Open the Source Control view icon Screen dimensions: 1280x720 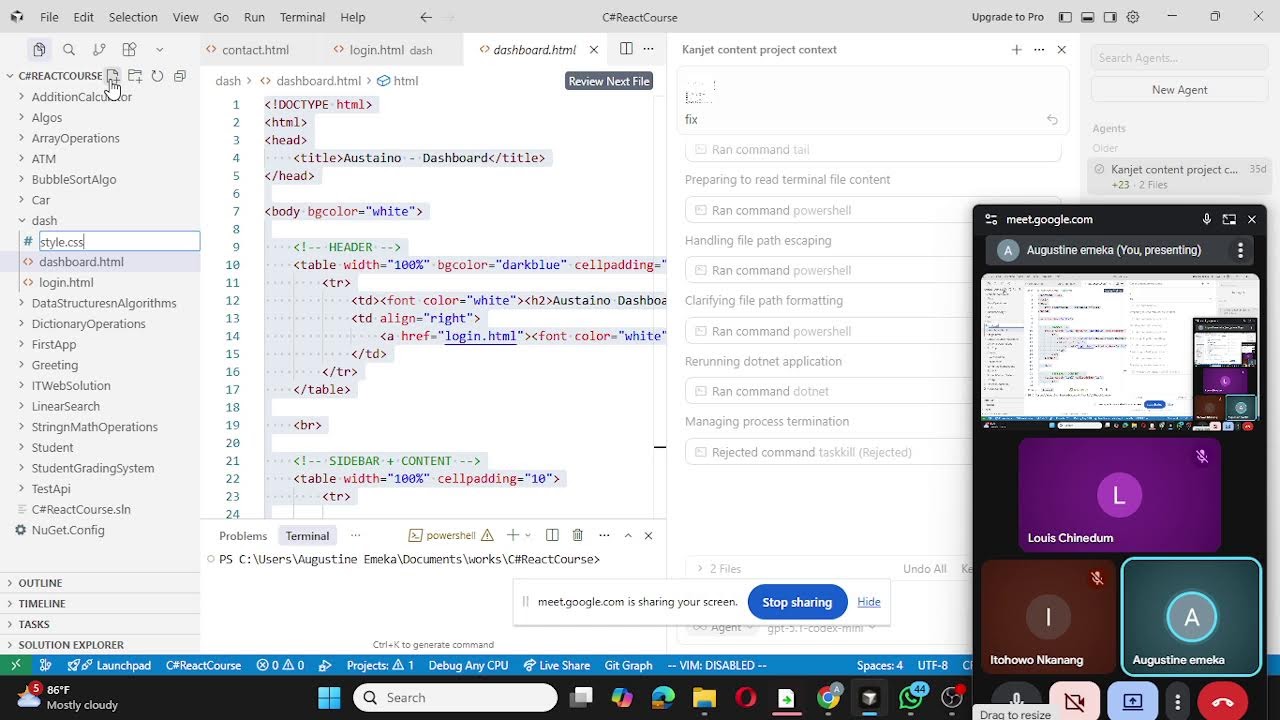click(x=99, y=49)
